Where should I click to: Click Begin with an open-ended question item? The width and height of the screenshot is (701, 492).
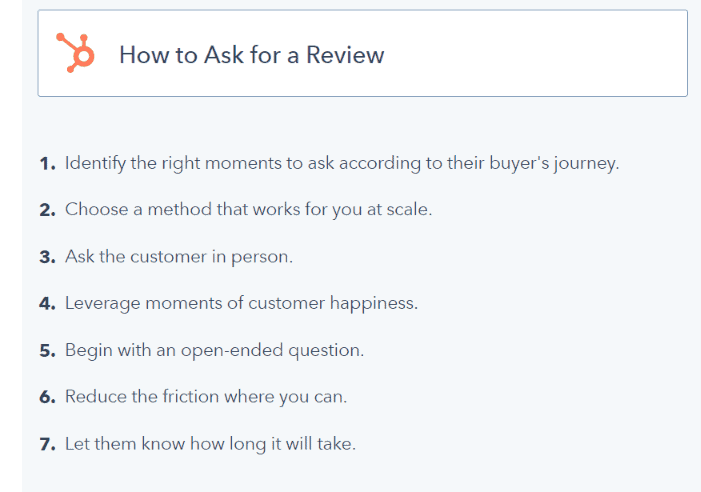click(215, 350)
